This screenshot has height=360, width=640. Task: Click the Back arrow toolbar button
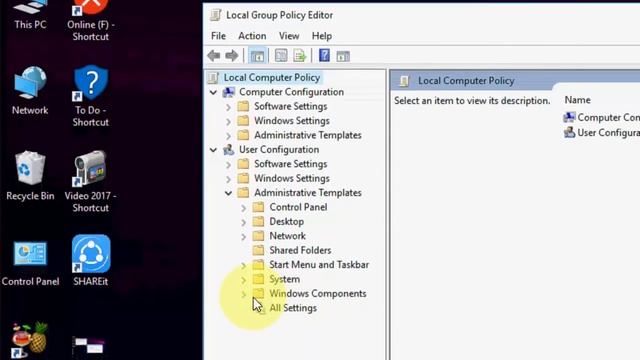click(x=213, y=56)
